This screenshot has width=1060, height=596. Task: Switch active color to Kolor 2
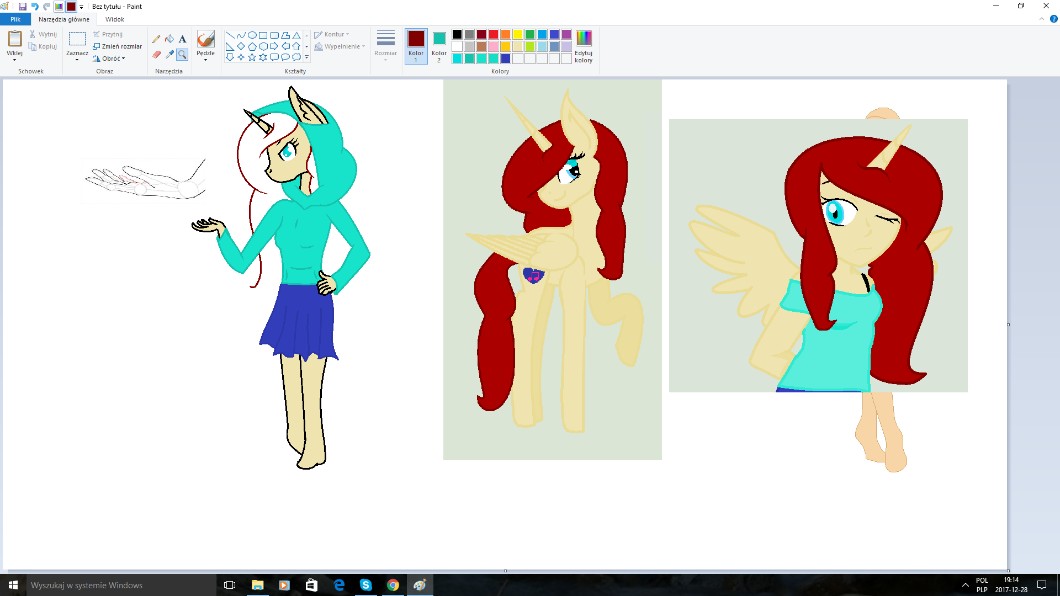[x=439, y=45]
